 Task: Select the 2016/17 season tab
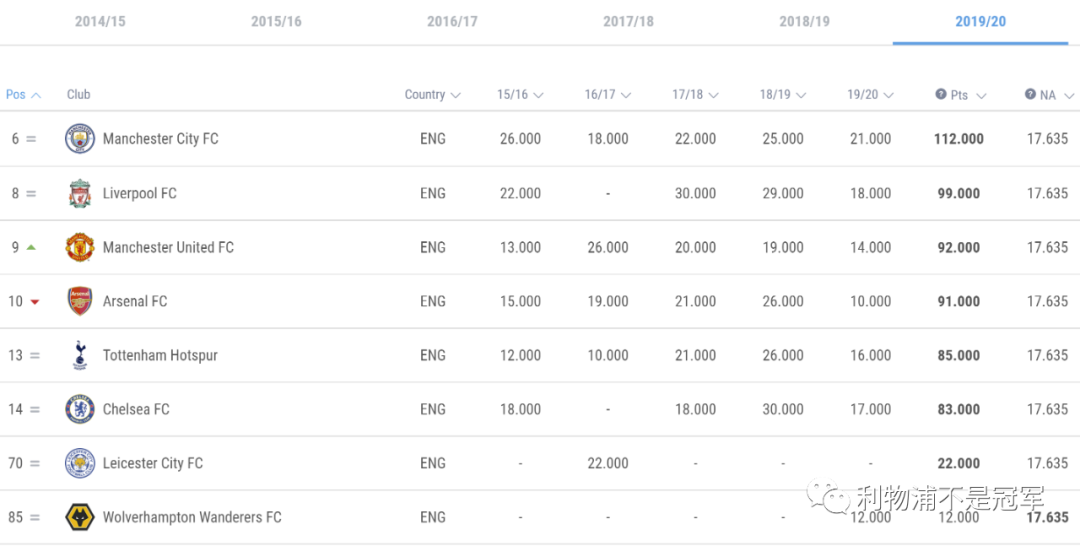tap(452, 21)
